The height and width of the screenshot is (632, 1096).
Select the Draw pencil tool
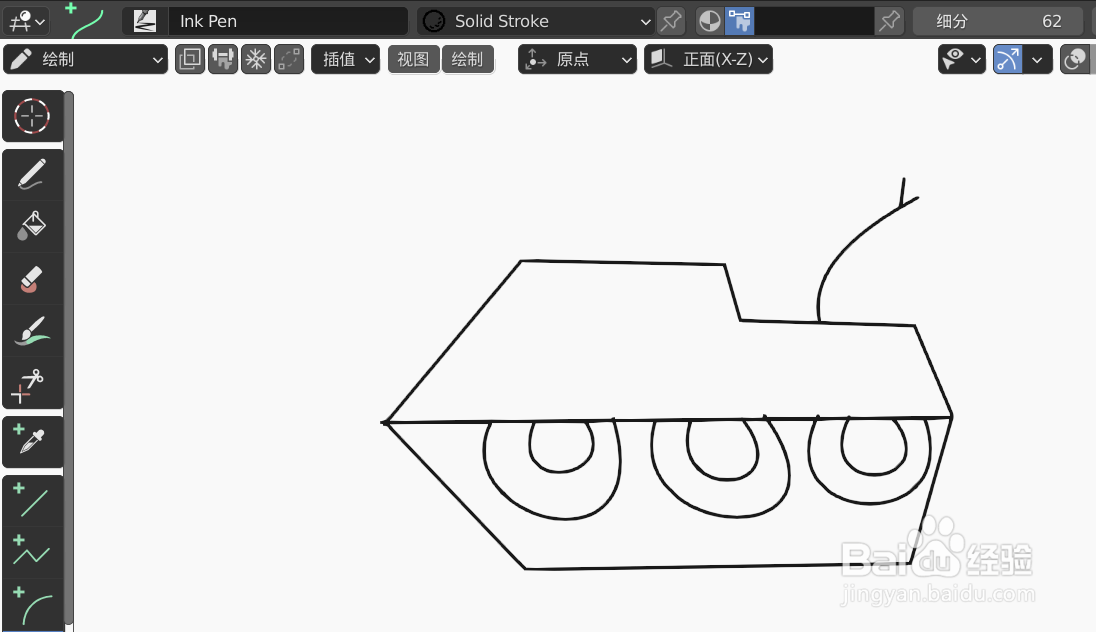point(32,175)
